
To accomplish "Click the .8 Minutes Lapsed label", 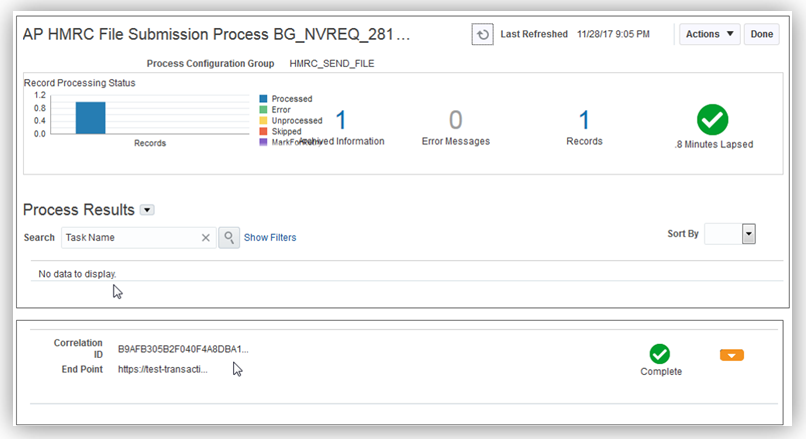I will coord(713,144).
